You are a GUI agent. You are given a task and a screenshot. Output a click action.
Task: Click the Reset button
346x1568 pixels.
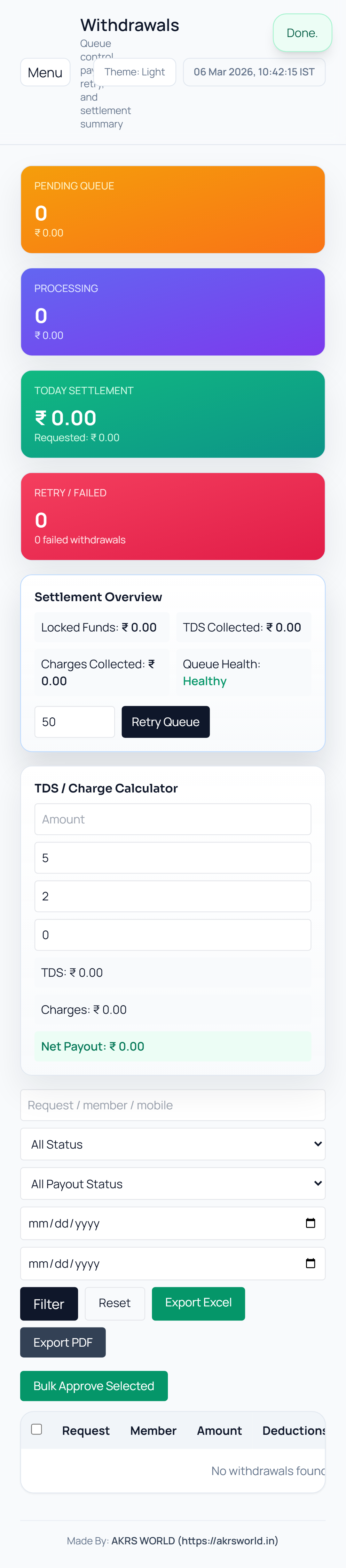click(114, 1303)
